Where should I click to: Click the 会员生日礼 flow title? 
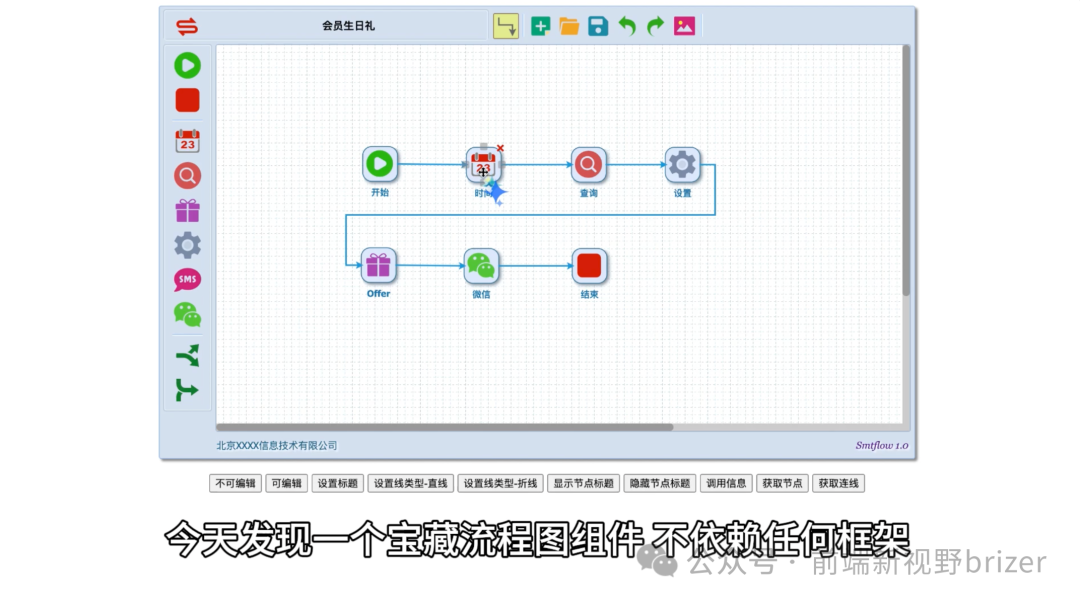349,26
